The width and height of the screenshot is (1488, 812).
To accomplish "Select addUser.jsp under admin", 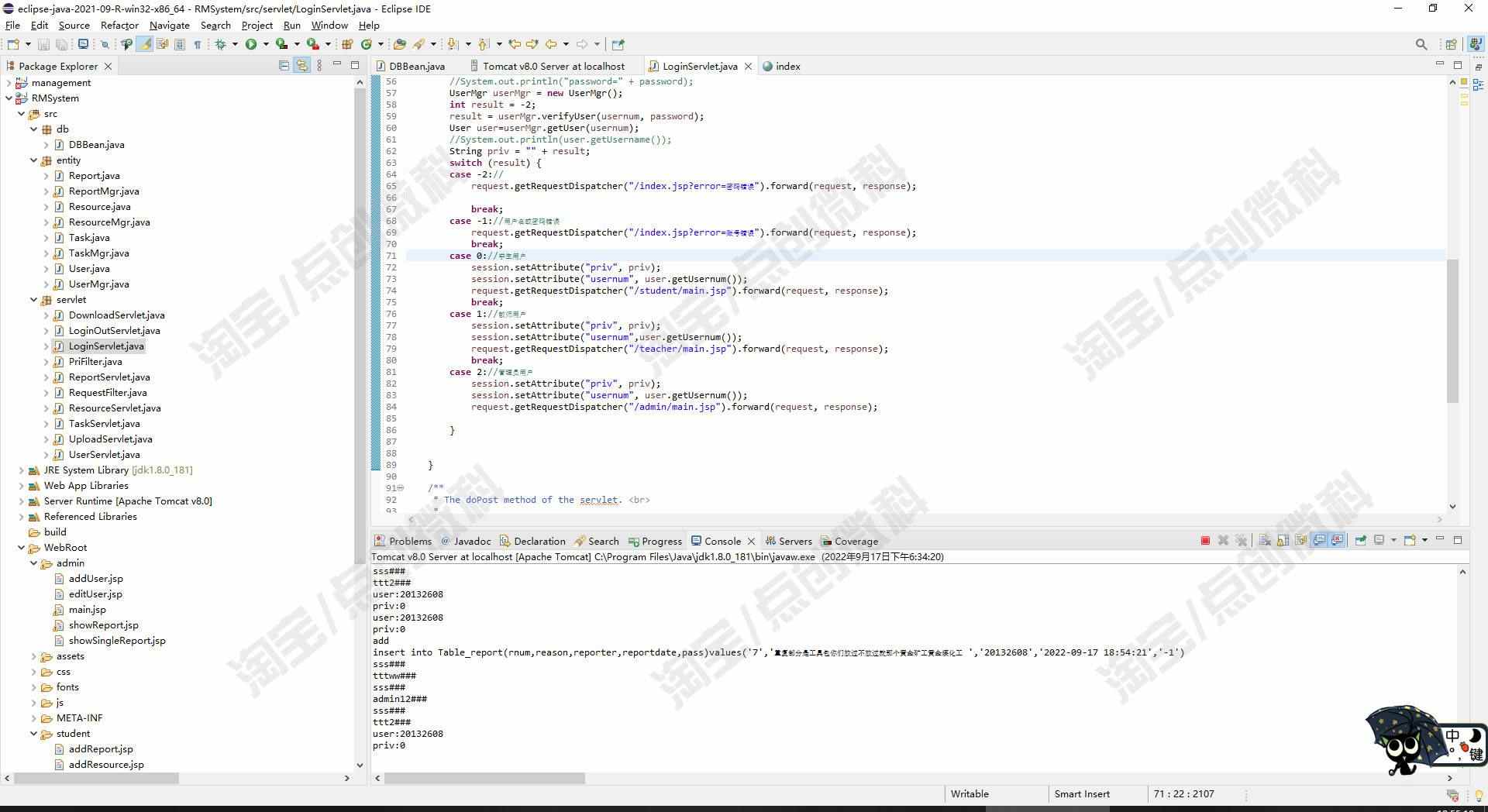I will (x=95, y=579).
